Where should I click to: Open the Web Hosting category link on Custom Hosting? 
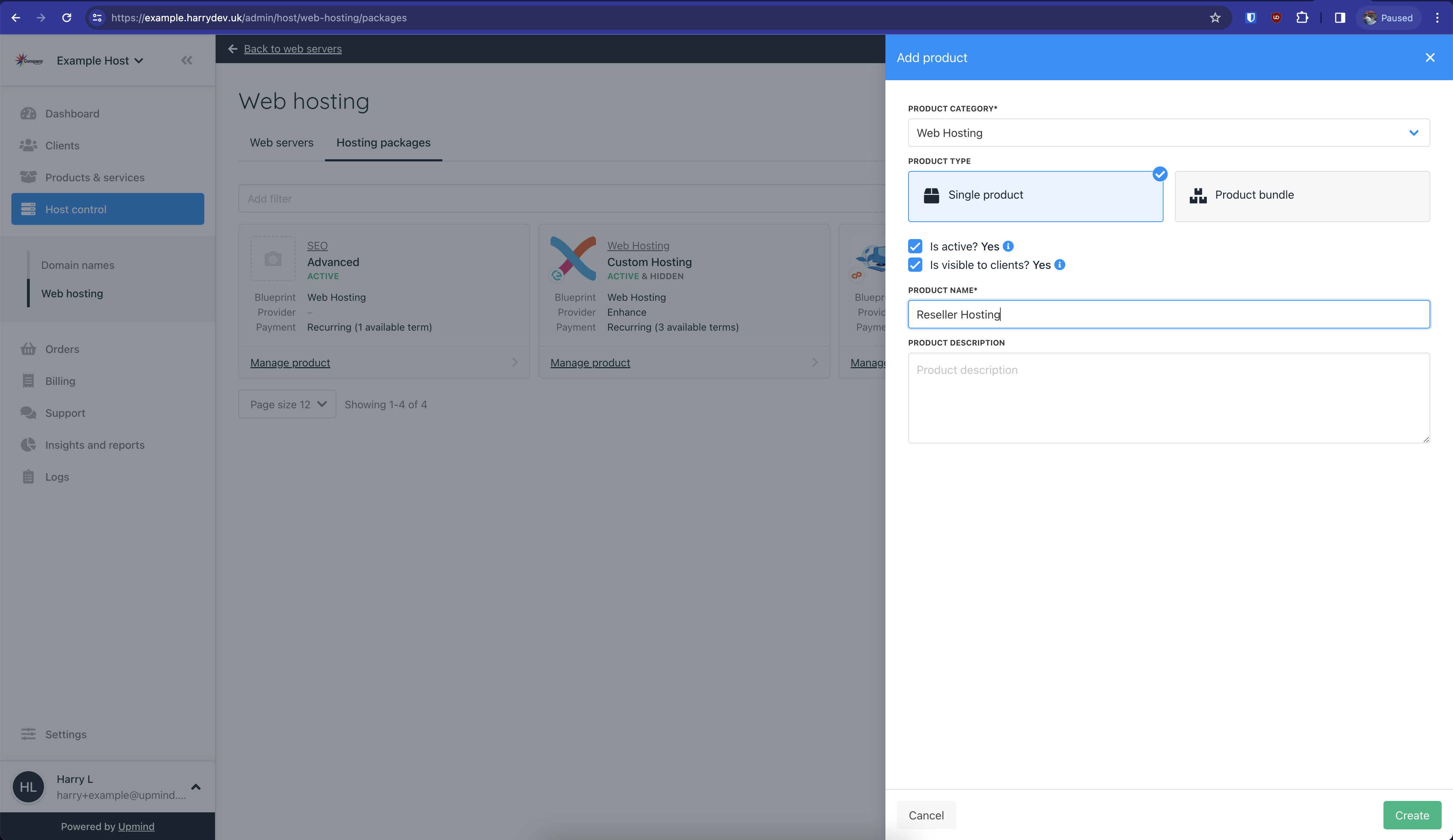(638, 245)
